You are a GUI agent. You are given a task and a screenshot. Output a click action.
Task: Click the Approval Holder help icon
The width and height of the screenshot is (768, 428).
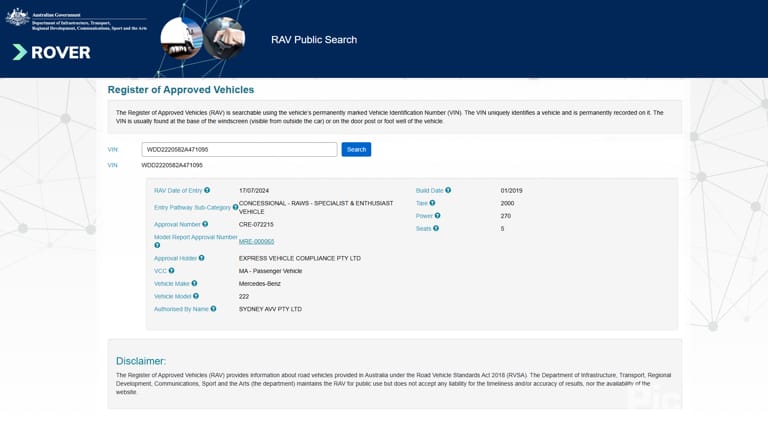tap(201, 258)
